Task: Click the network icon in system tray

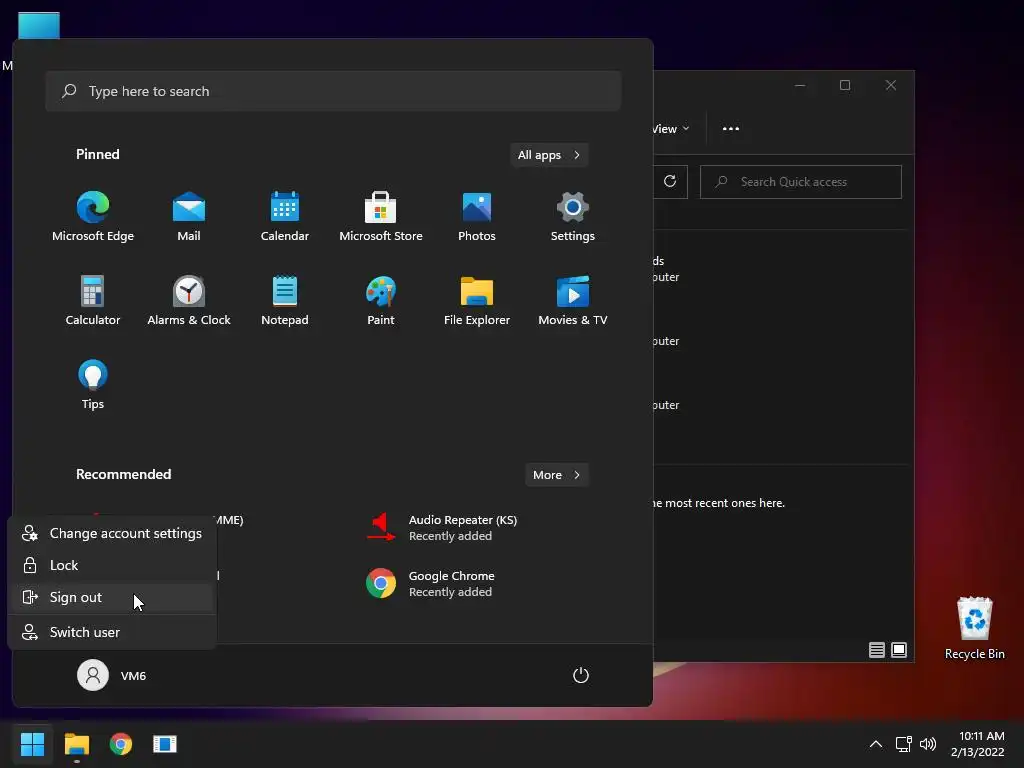Action: click(x=904, y=744)
